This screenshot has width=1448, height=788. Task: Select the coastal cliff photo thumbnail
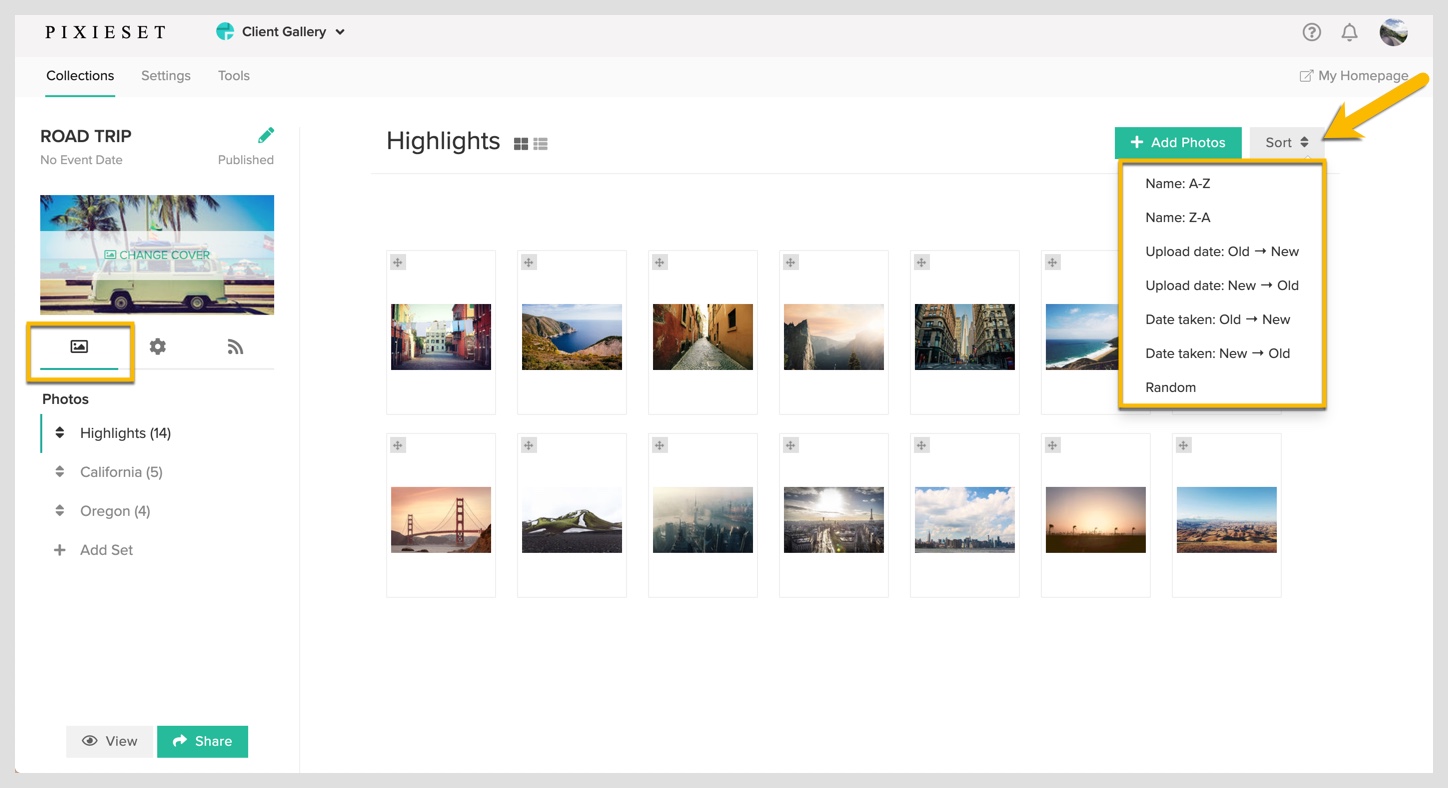[572, 337]
